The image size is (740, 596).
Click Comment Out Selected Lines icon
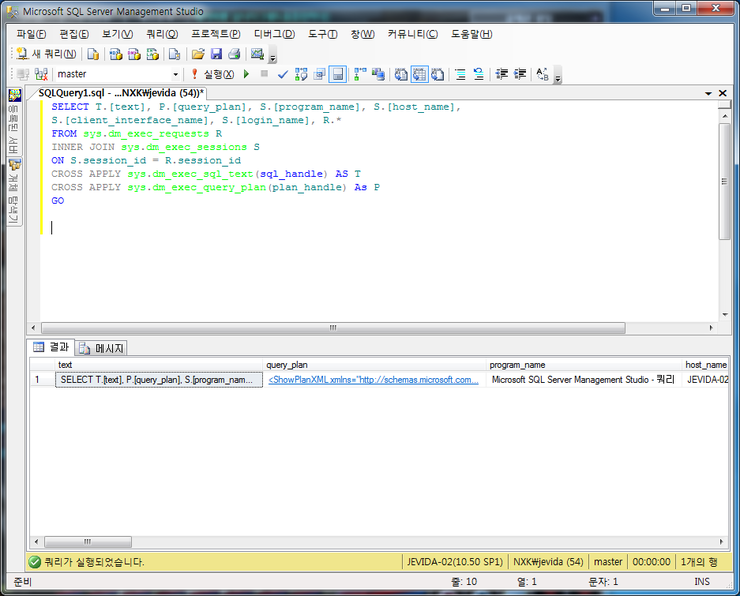point(460,74)
